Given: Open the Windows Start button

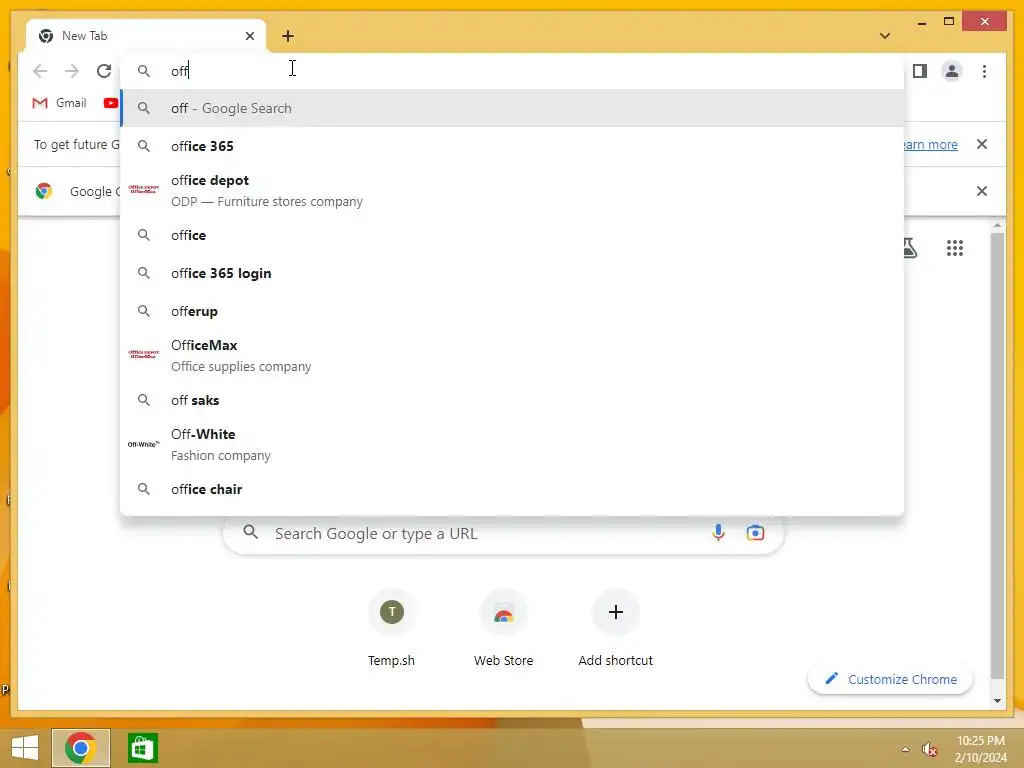Looking at the screenshot, I should click(25, 748).
